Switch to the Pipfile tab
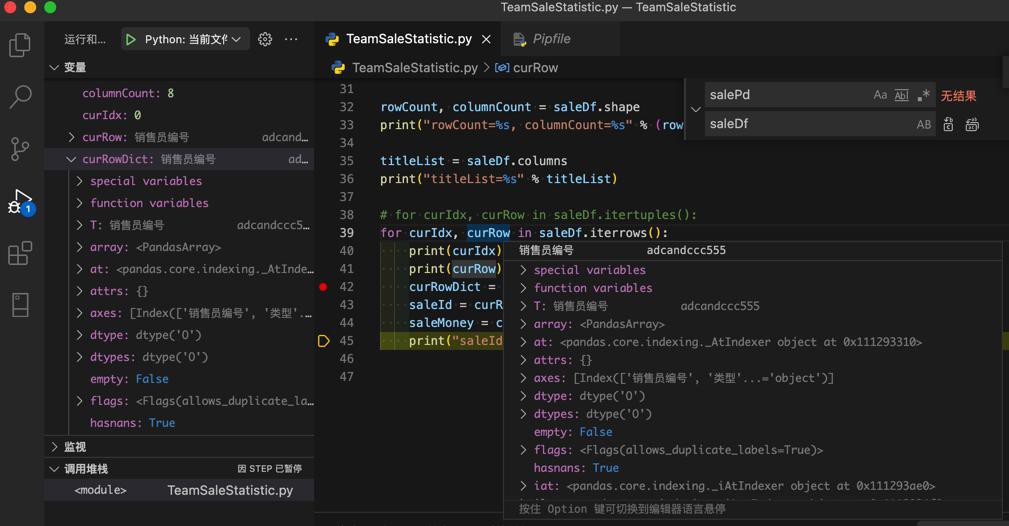 coord(551,39)
